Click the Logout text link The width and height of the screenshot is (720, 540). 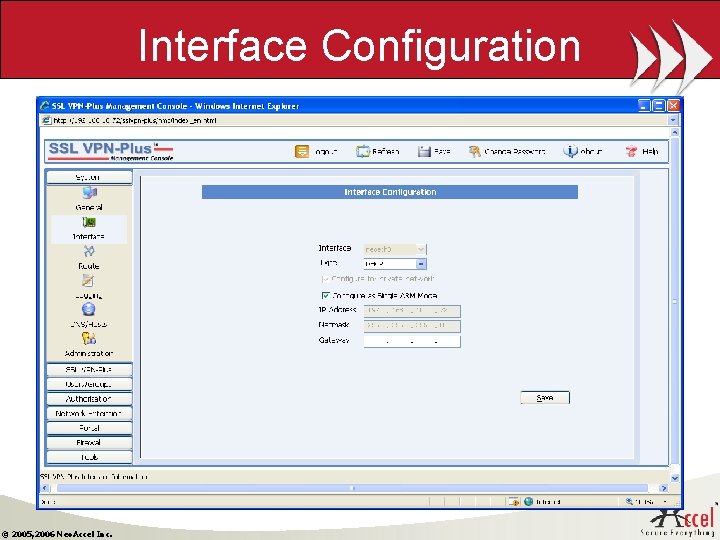(326, 152)
